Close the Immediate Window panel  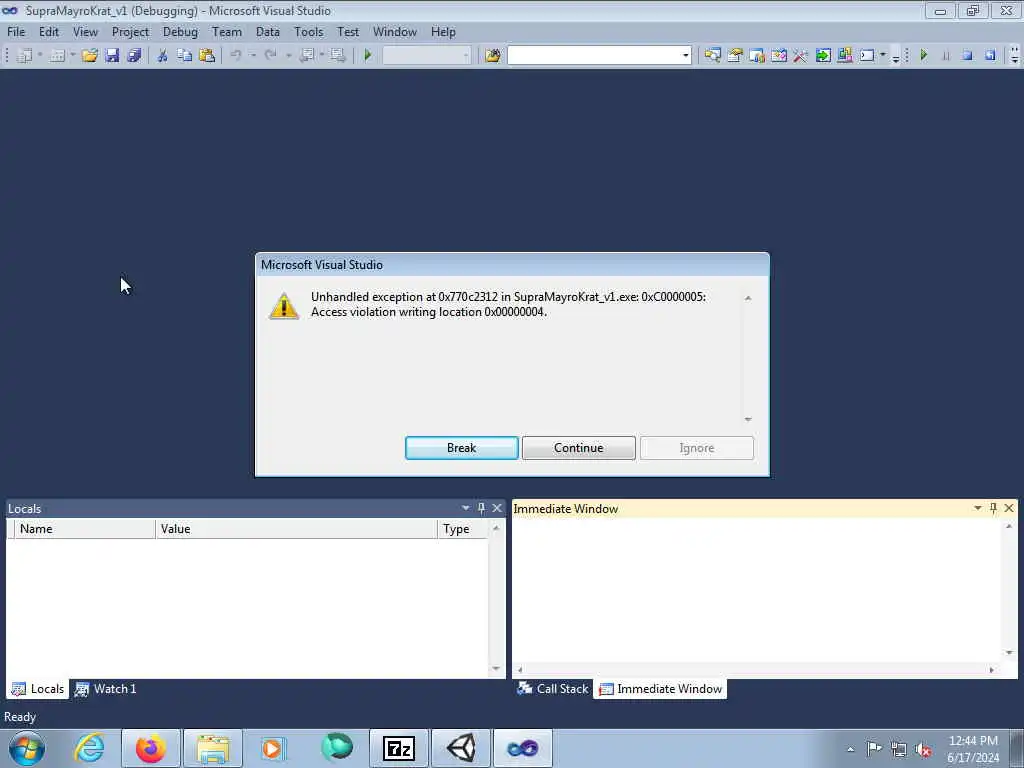1009,508
